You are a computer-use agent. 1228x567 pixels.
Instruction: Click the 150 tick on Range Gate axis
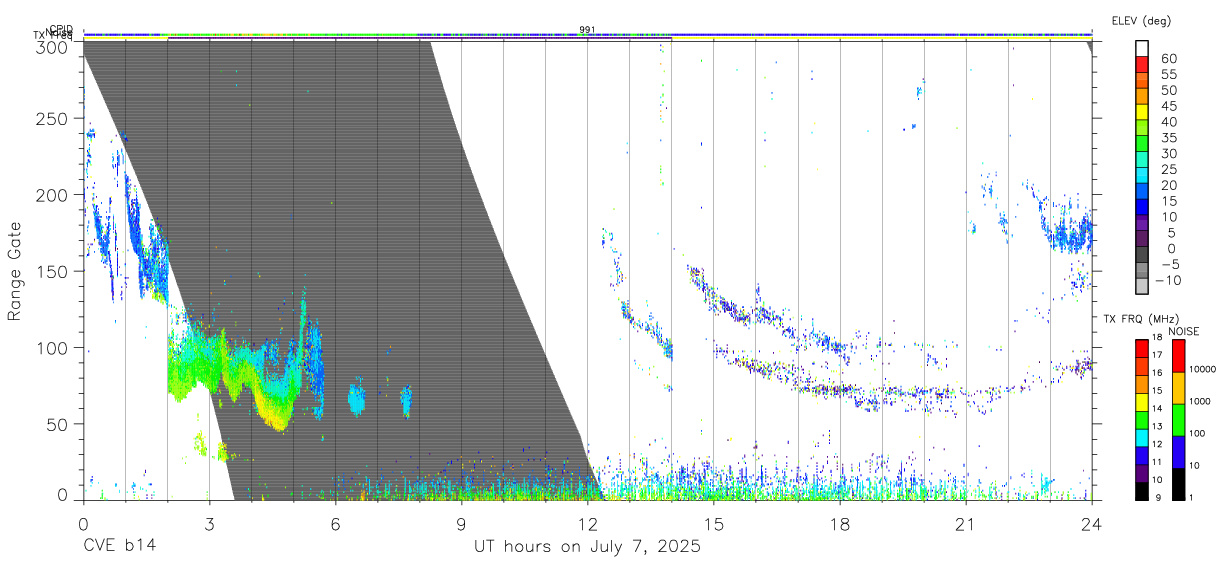(x=52, y=272)
